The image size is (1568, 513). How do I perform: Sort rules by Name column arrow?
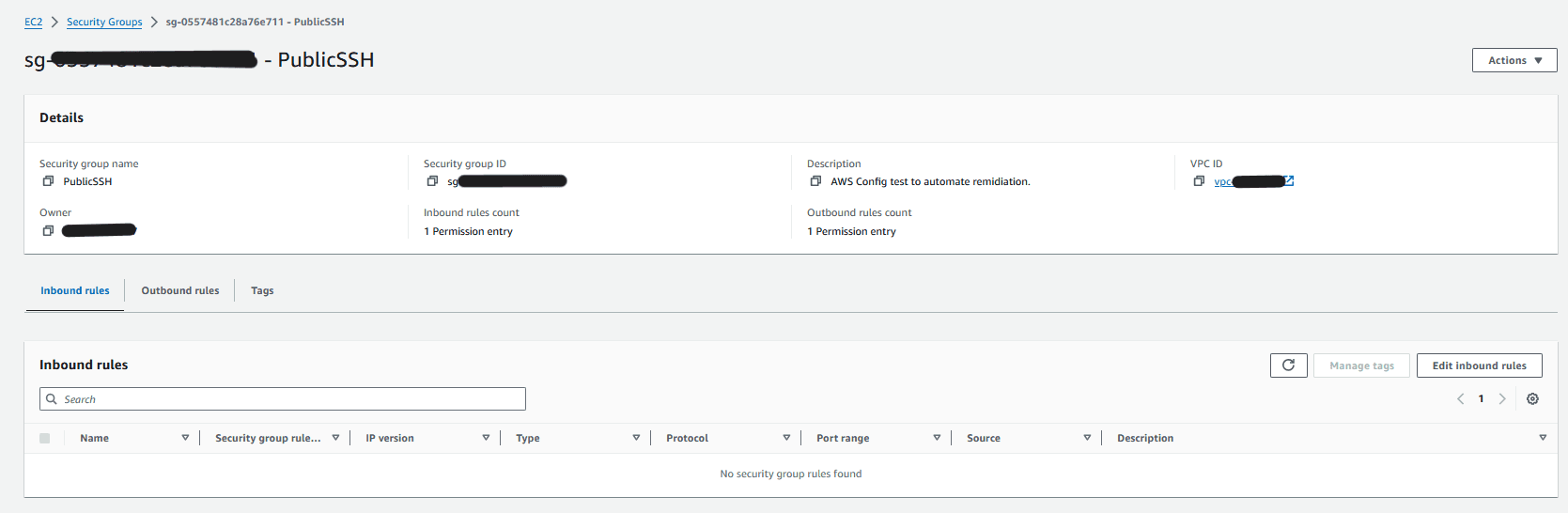click(185, 438)
